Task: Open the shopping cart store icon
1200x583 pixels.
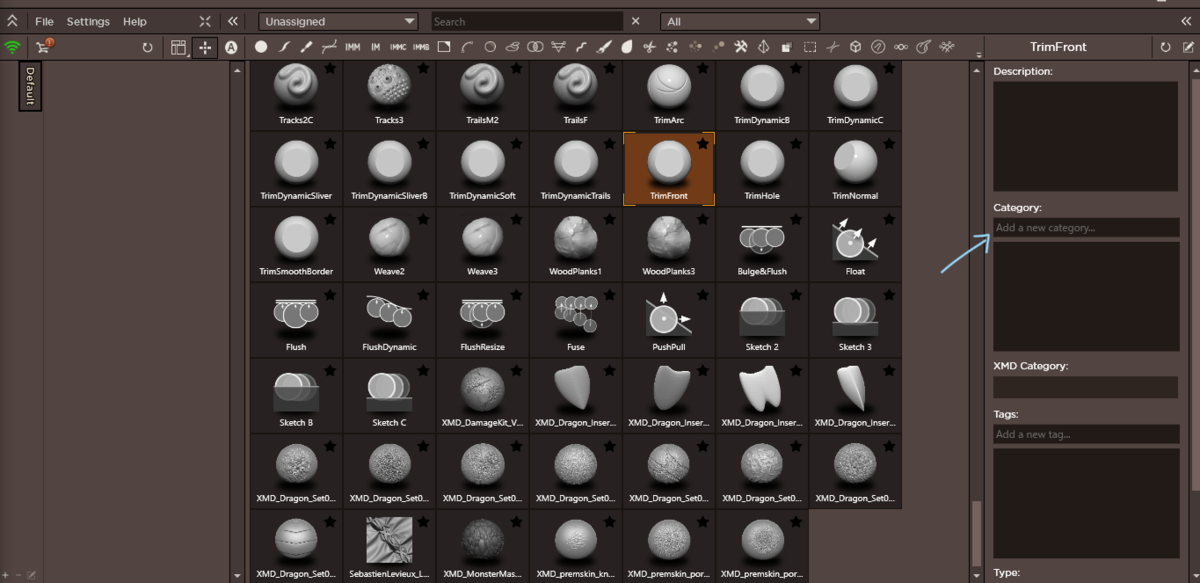Action: point(44,46)
